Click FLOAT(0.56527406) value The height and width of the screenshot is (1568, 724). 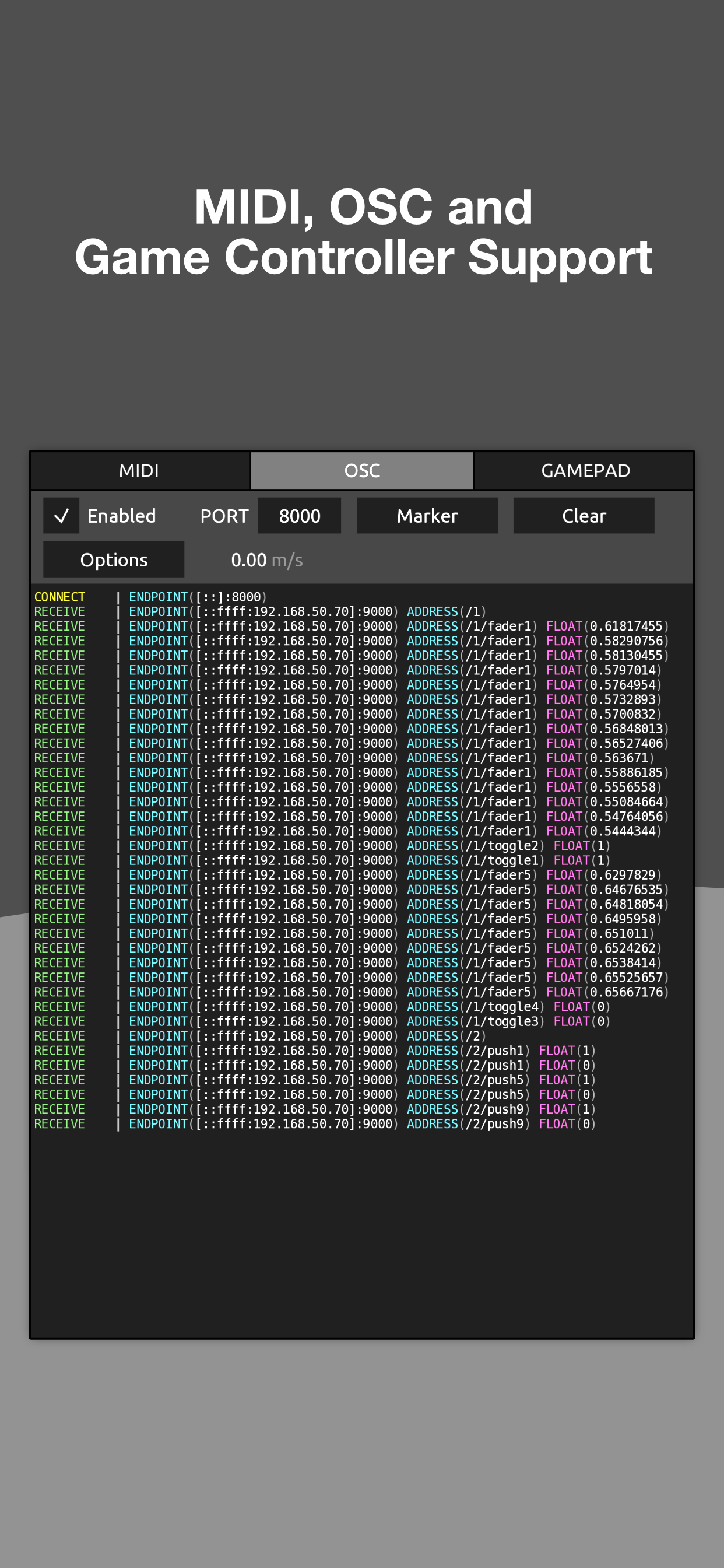click(x=607, y=743)
